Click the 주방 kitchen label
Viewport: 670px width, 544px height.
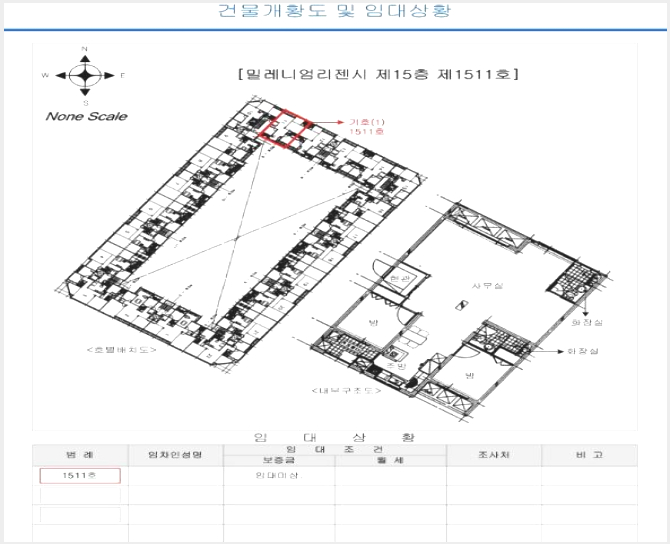point(396,366)
